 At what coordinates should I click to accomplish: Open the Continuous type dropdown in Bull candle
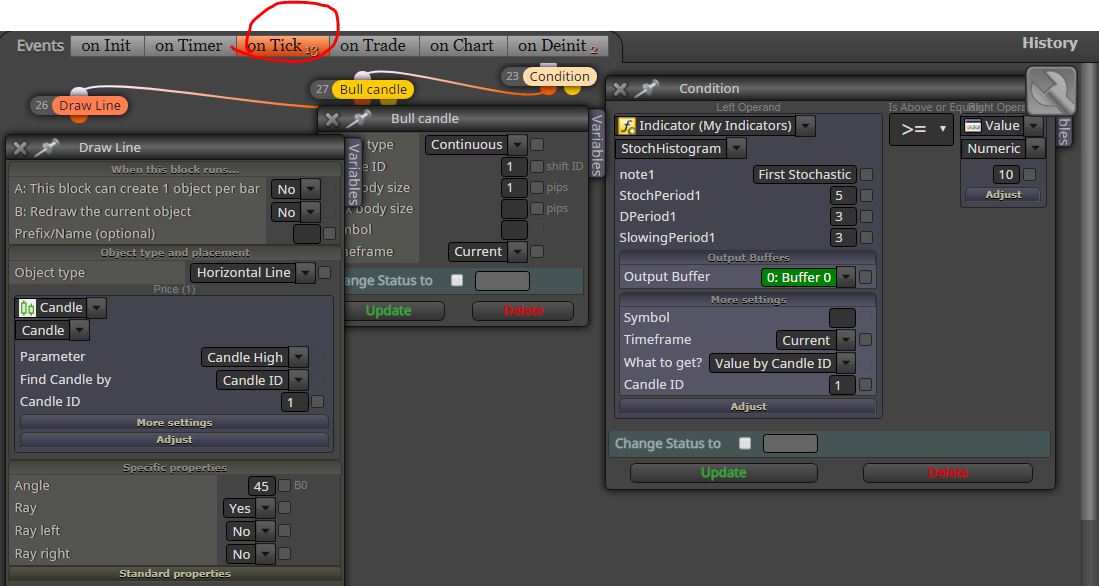point(517,145)
